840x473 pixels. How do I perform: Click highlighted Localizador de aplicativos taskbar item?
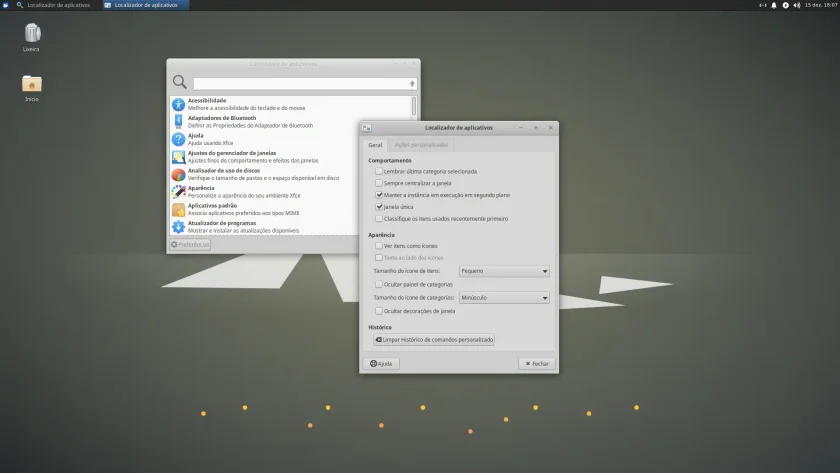click(x=146, y=5)
